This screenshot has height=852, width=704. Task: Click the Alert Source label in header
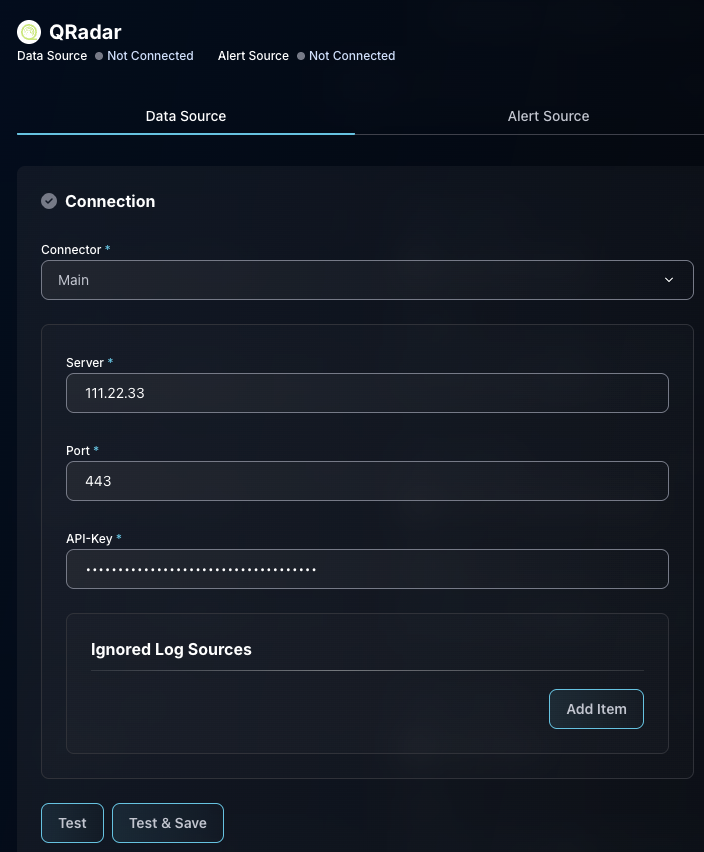click(253, 55)
